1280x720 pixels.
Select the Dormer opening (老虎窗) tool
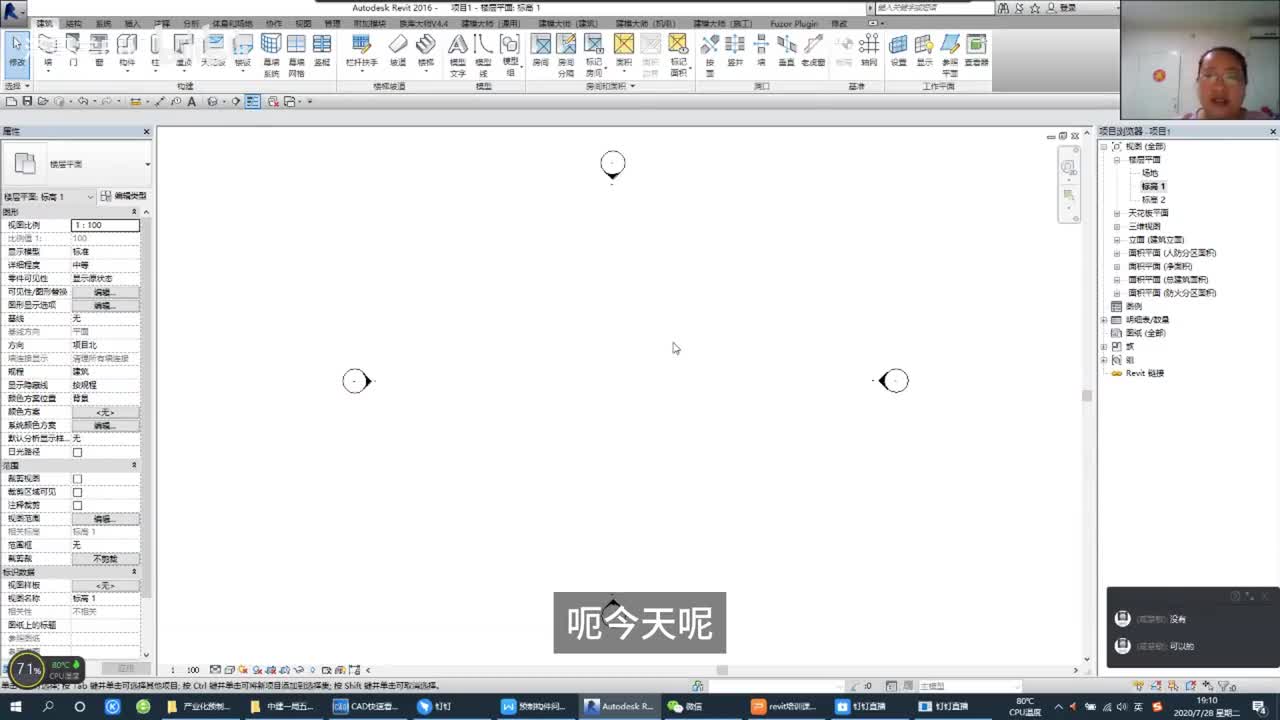[813, 50]
